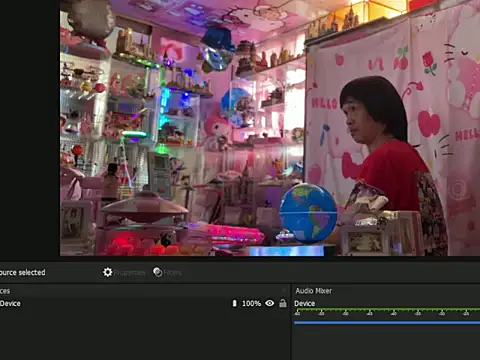480x360 pixels.
Task: Toggle visibility eye for Device source
Action: coord(270,303)
